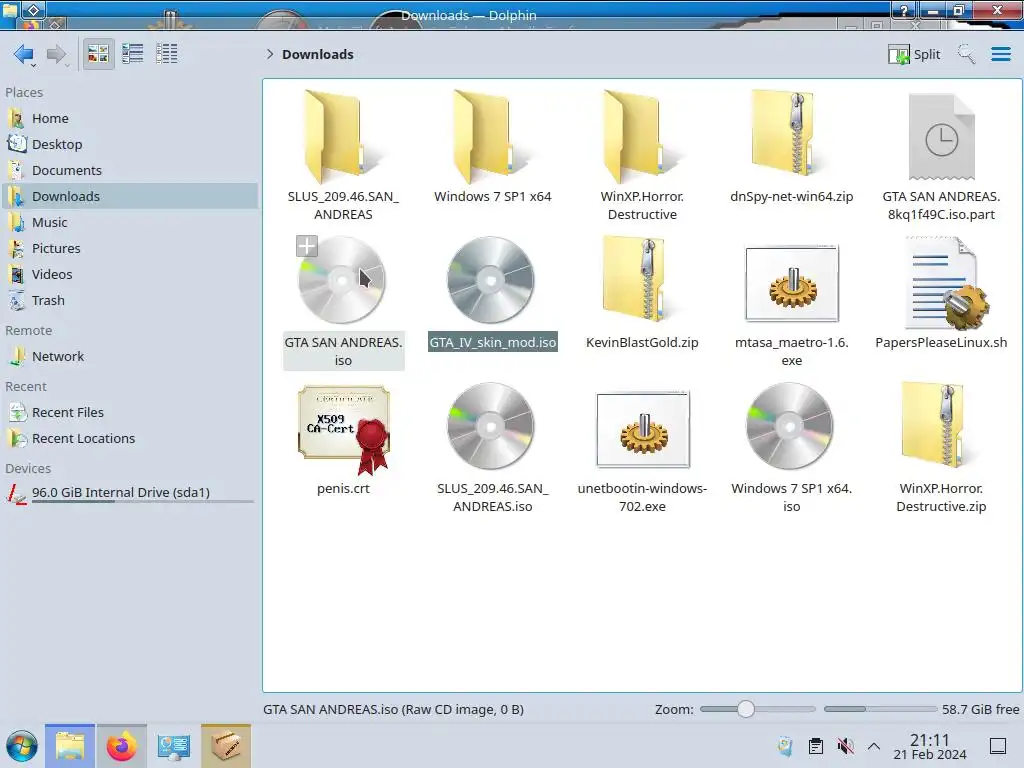The height and width of the screenshot is (768, 1024).
Task: Select the X509 certificate file icon
Action: pyautogui.click(x=344, y=428)
